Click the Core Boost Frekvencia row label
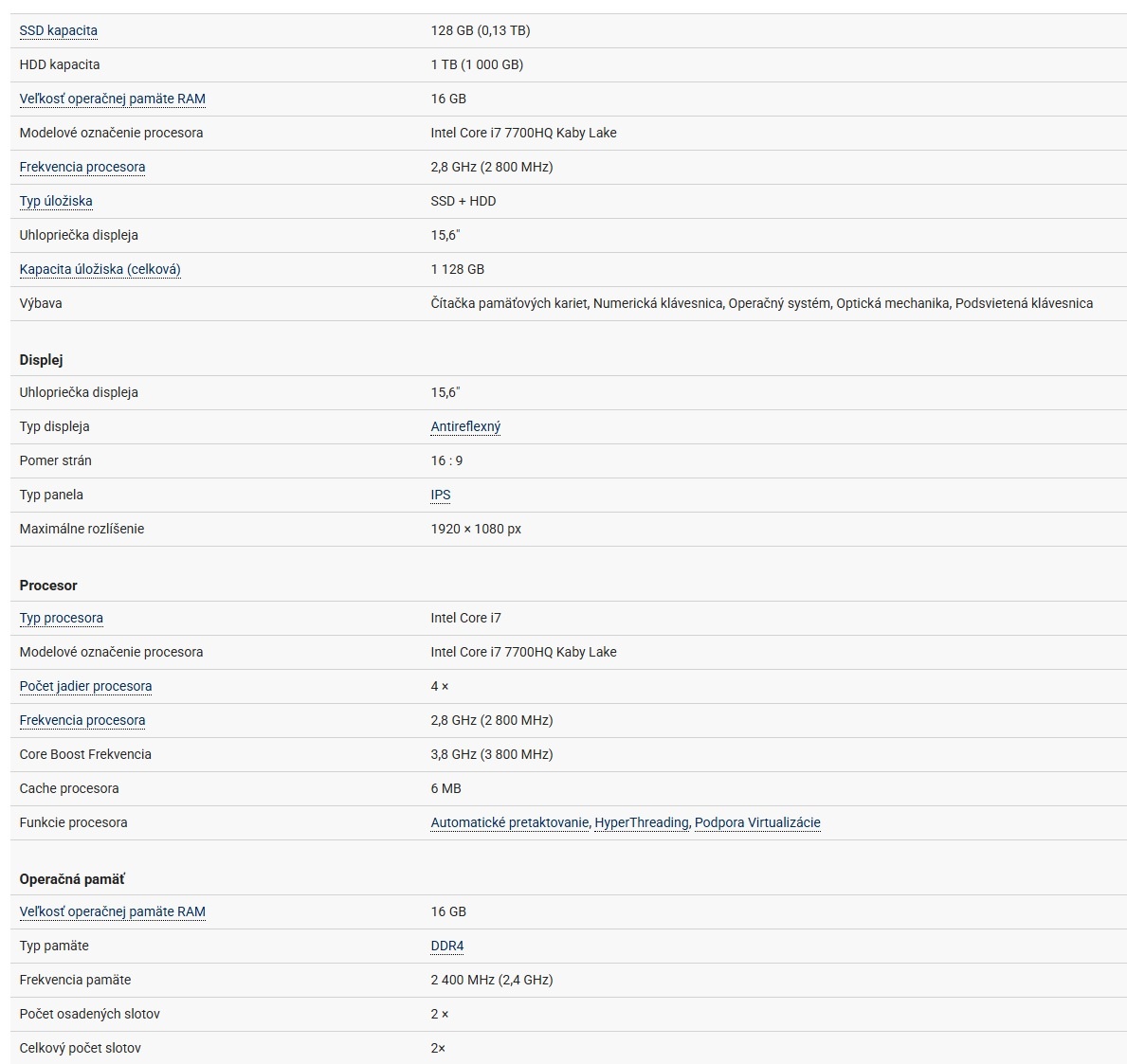 (x=85, y=754)
